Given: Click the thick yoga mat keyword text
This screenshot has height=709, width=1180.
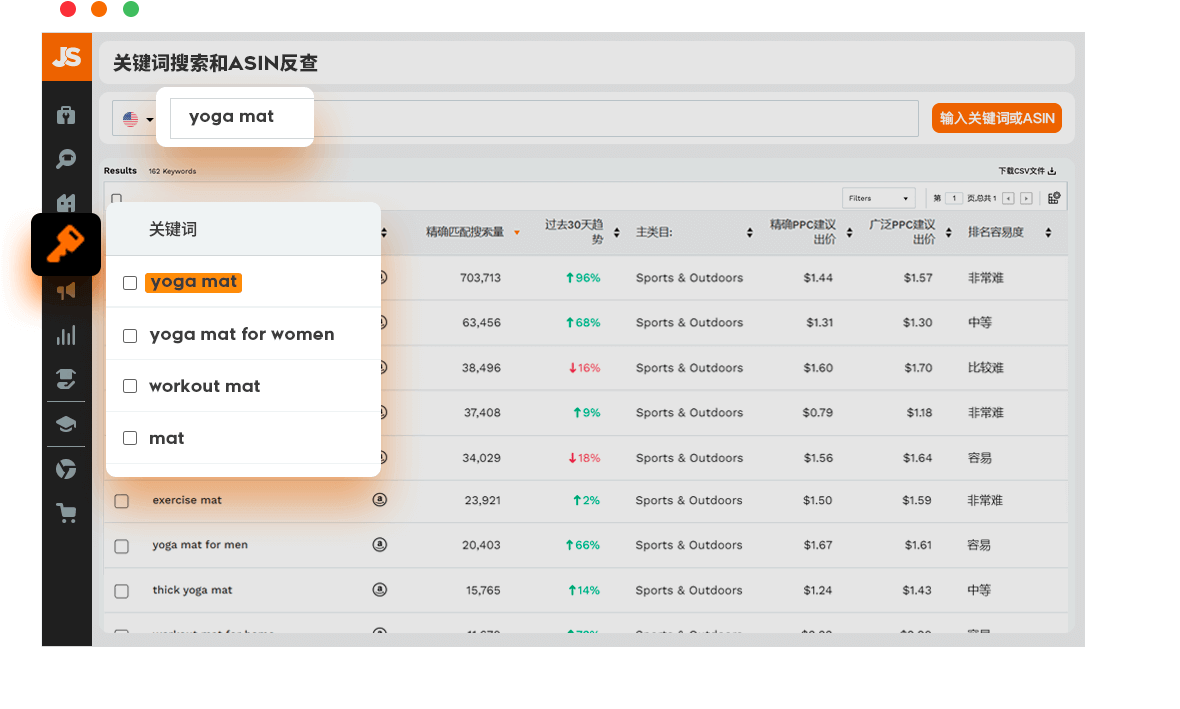Looking at the screenshot, I should (193, 590).
